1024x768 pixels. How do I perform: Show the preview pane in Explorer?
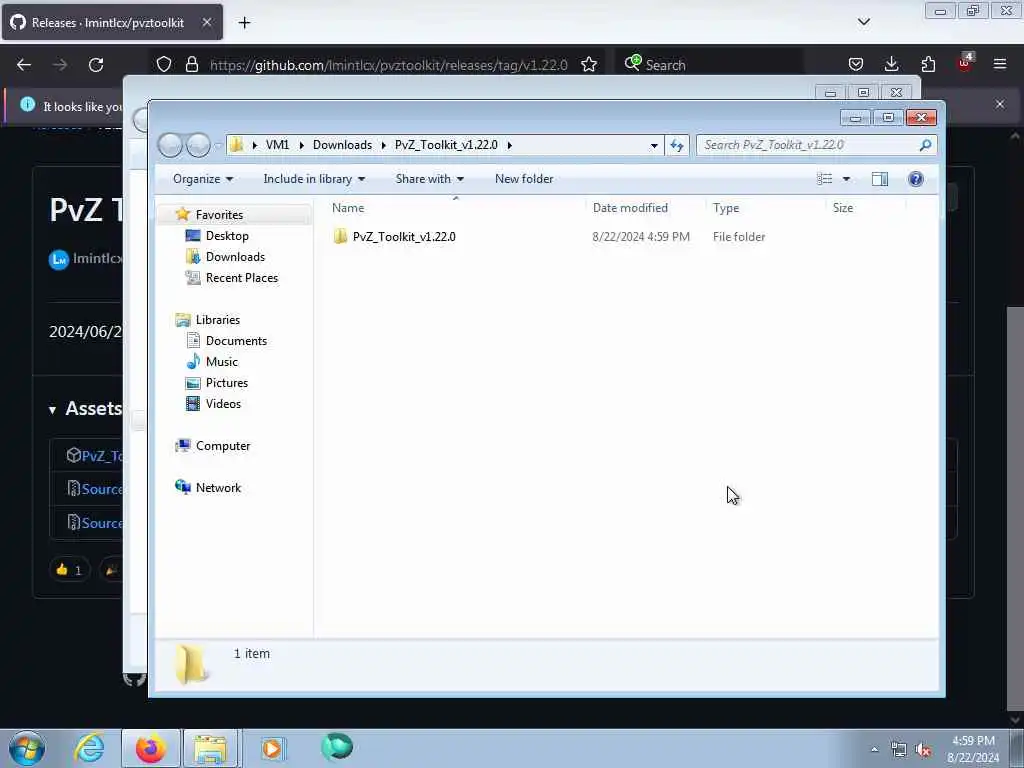point(880,179)
